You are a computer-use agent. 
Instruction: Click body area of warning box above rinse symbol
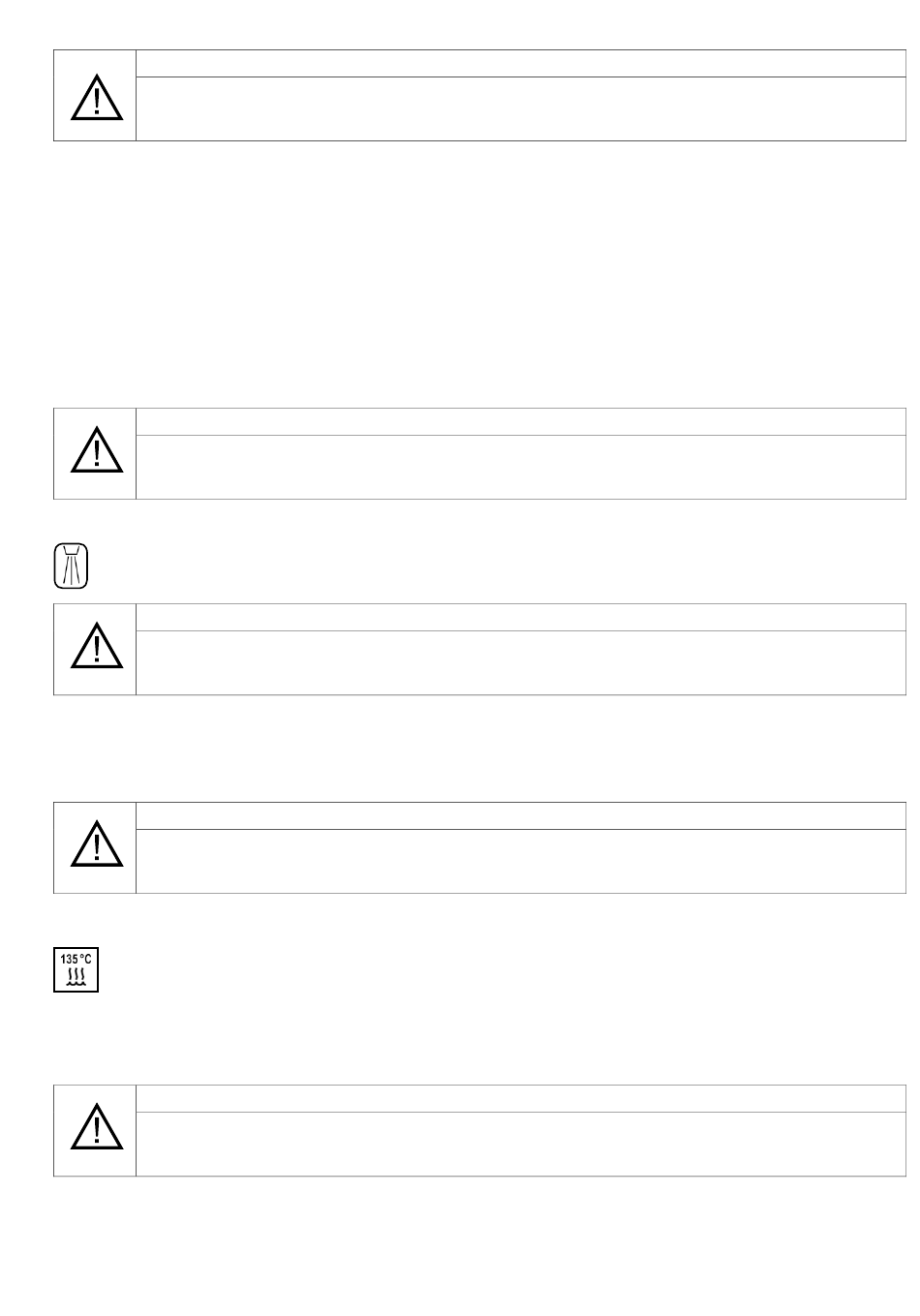[x=521, y=467]
